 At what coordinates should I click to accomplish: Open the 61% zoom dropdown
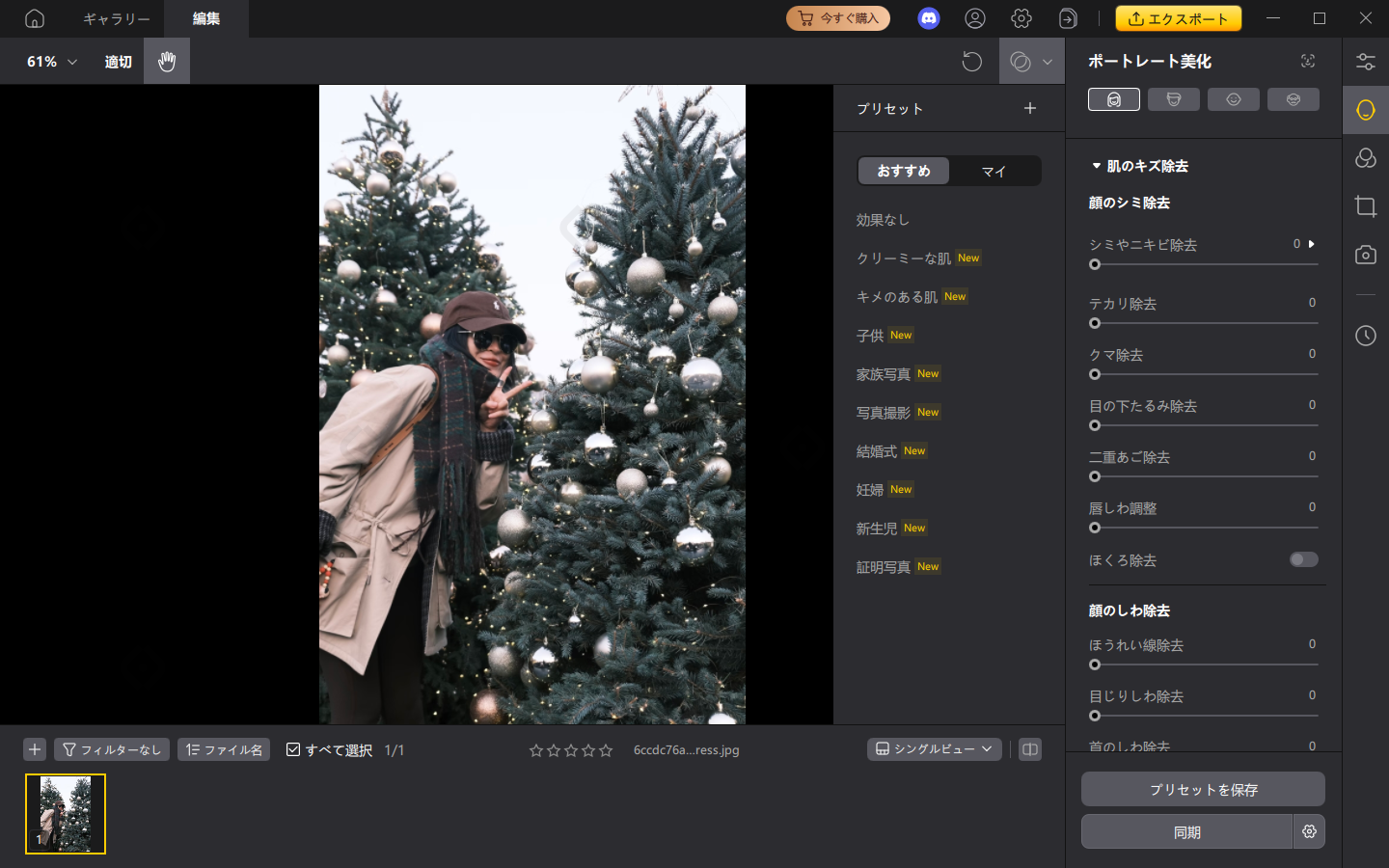52,62
